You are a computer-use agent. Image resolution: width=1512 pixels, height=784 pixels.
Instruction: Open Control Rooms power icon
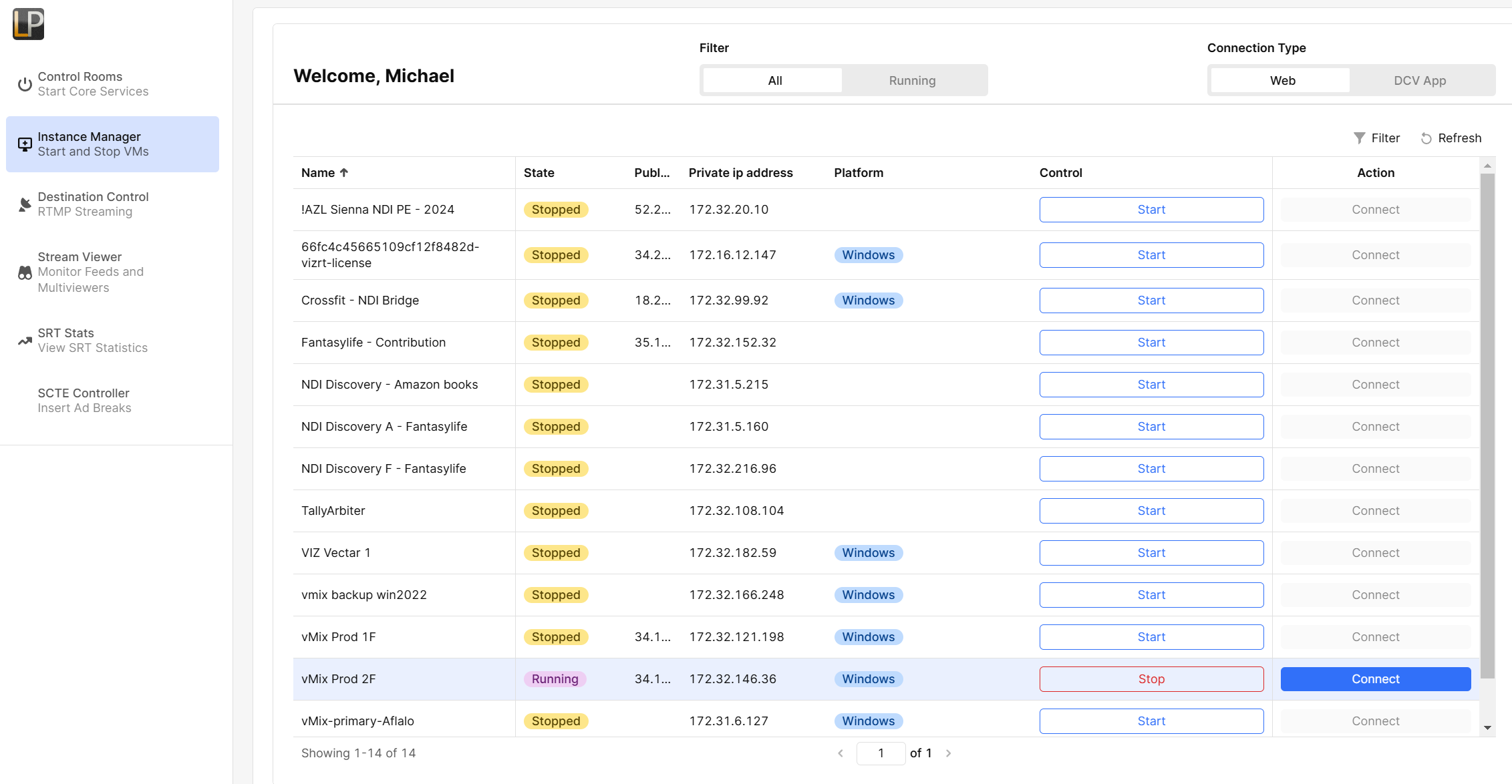pyautogui.click(x=25, y=84)
